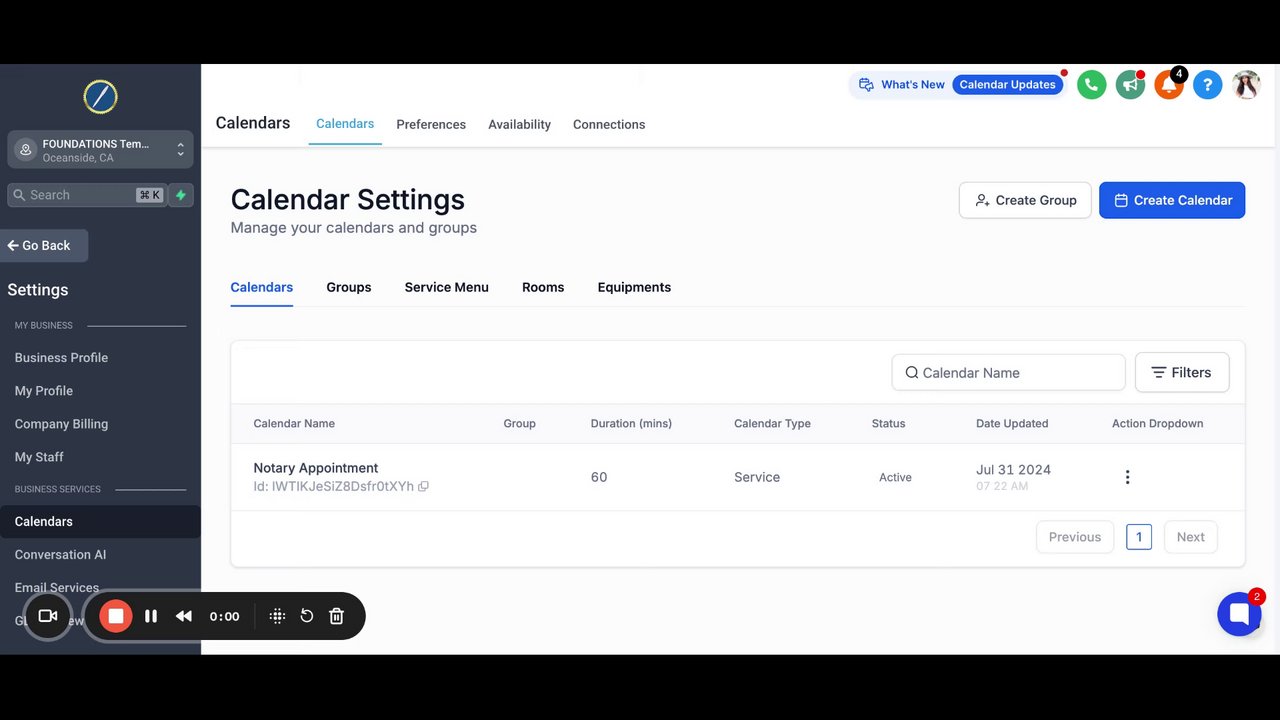Select the Calendars top tab
1280x720 pixels.
coord(345,123)
